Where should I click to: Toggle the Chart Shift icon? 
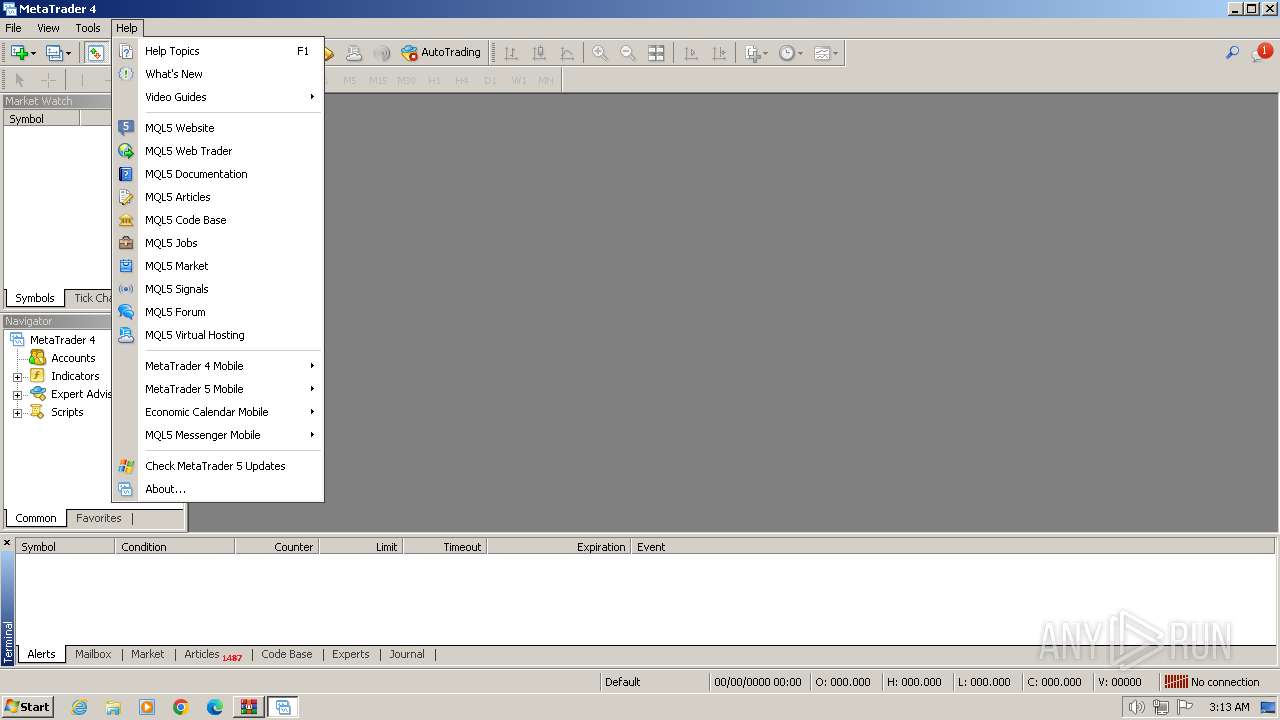(x=719, y=53)
